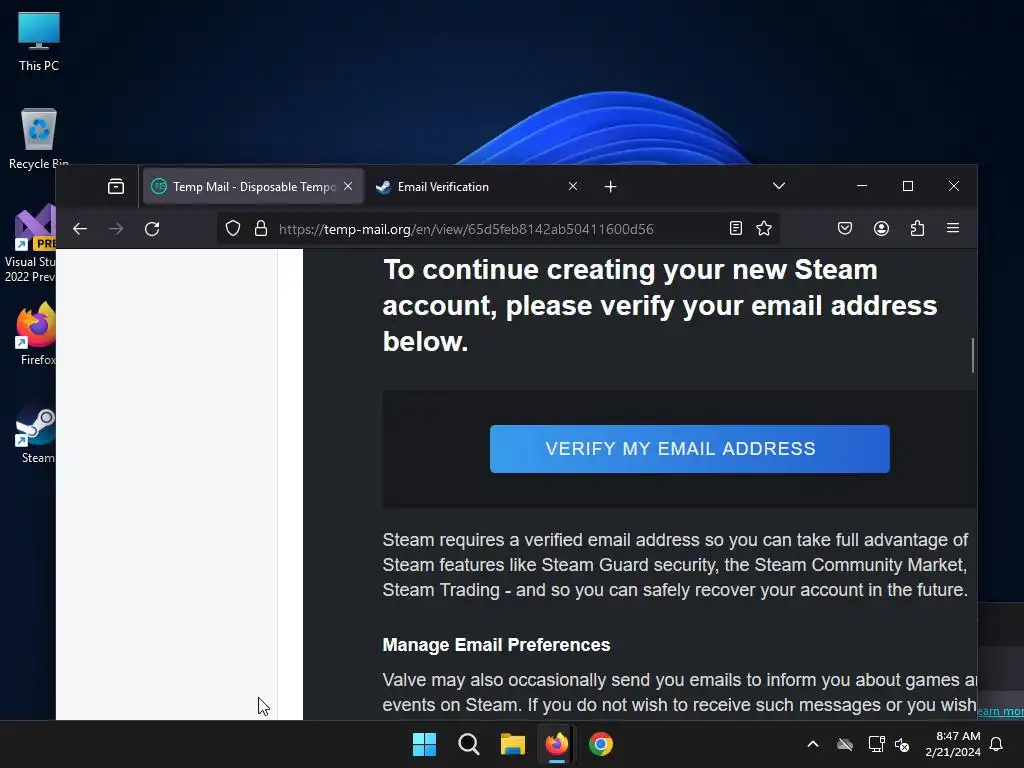Click the paragraph 'Steam requires a verified email address'
The width and height of the screenshot is (1024, 768).
pos(675,565)
